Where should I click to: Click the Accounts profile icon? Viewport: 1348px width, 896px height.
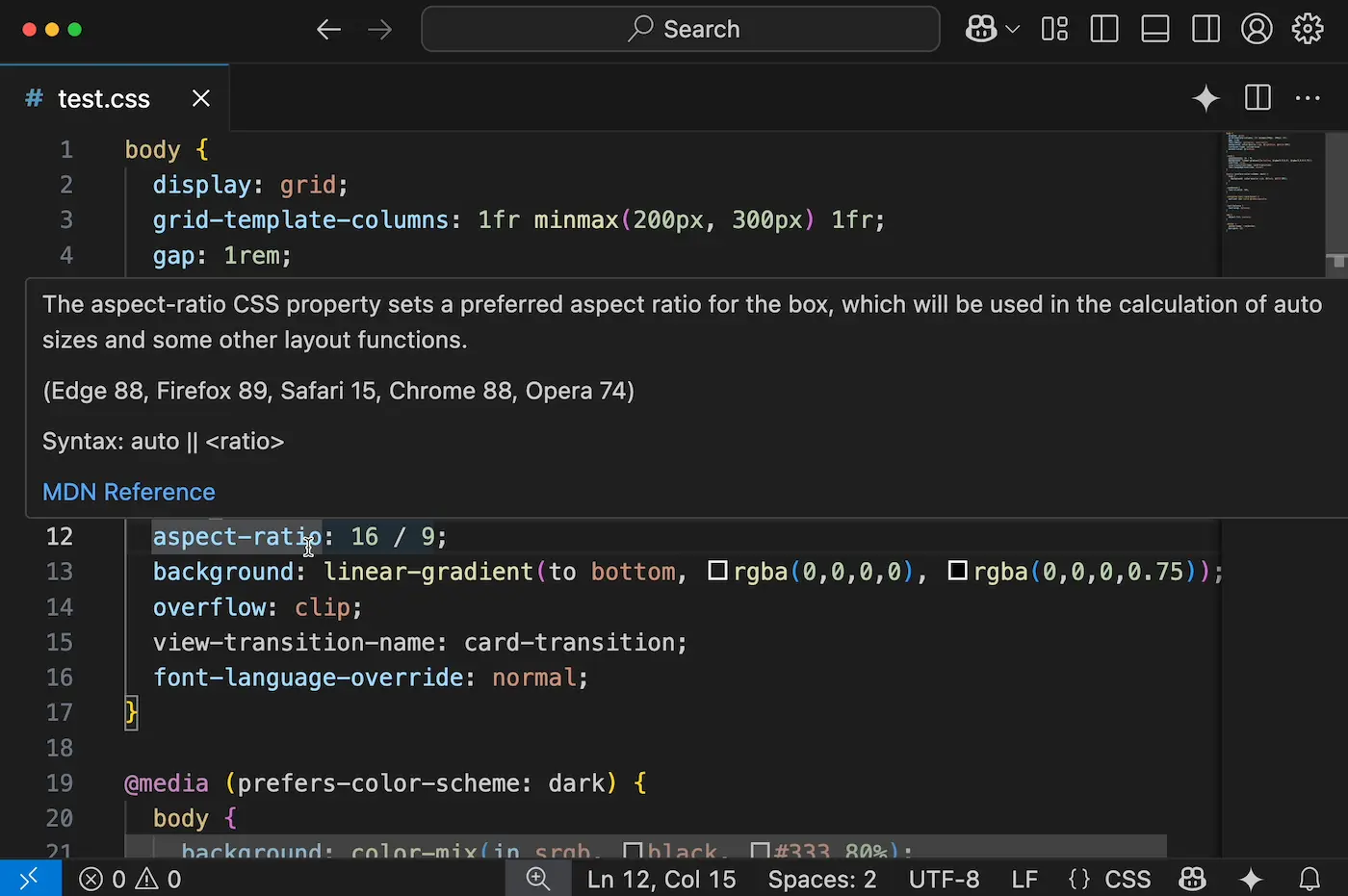tap(1257, 29)
